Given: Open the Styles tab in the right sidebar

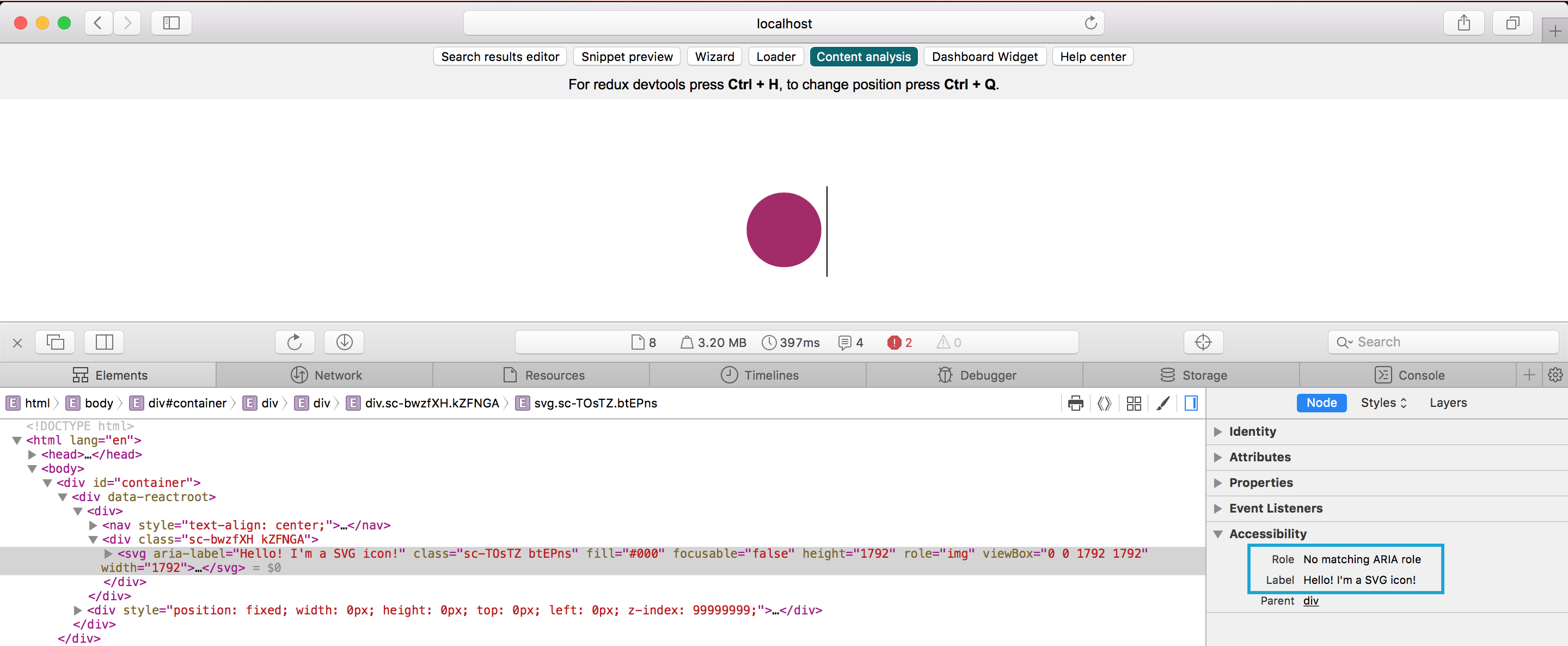Looking at the screenshot, I should pyautogui.click(x=1379, y=403).
